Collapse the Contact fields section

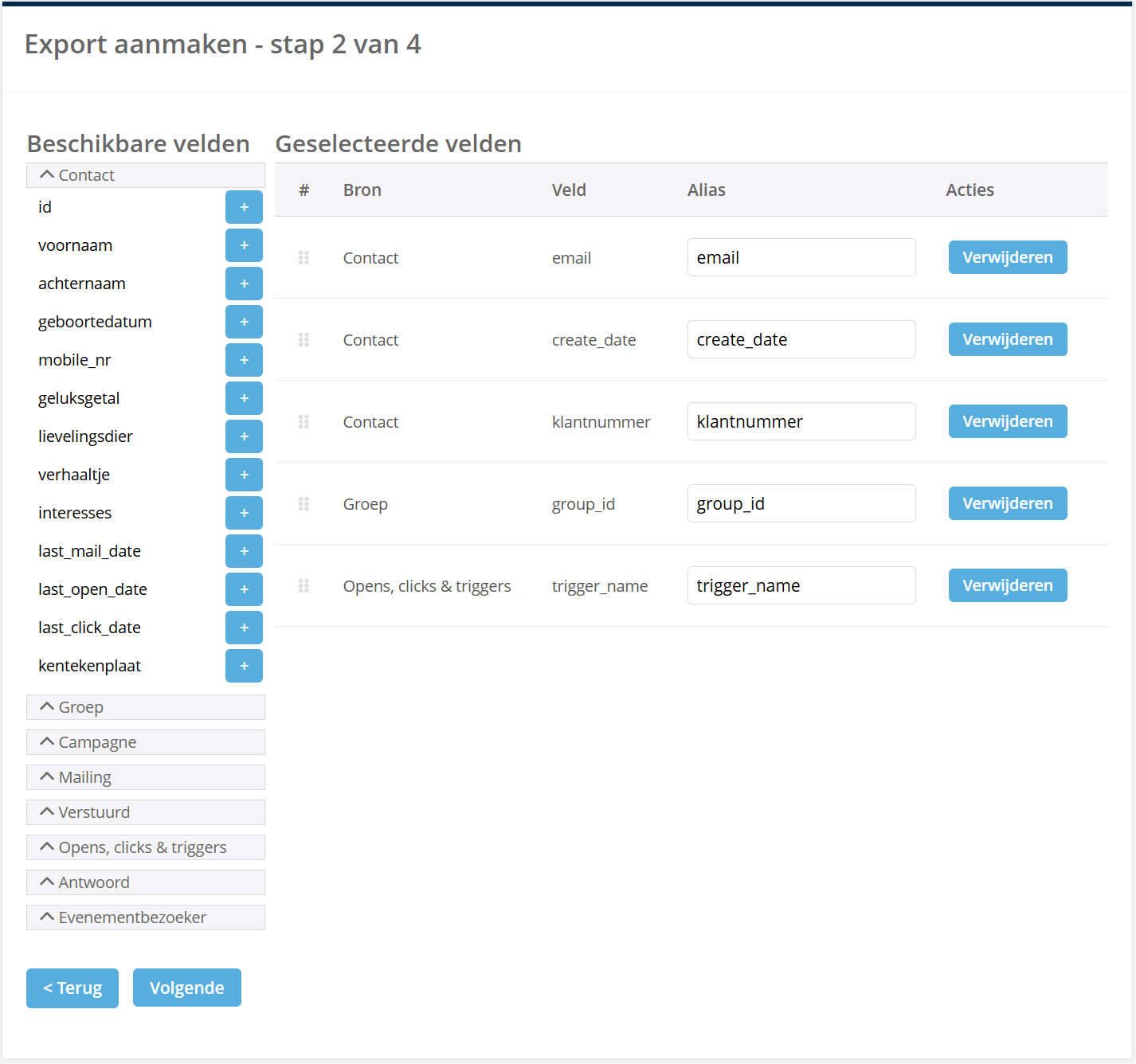point(146,175)
